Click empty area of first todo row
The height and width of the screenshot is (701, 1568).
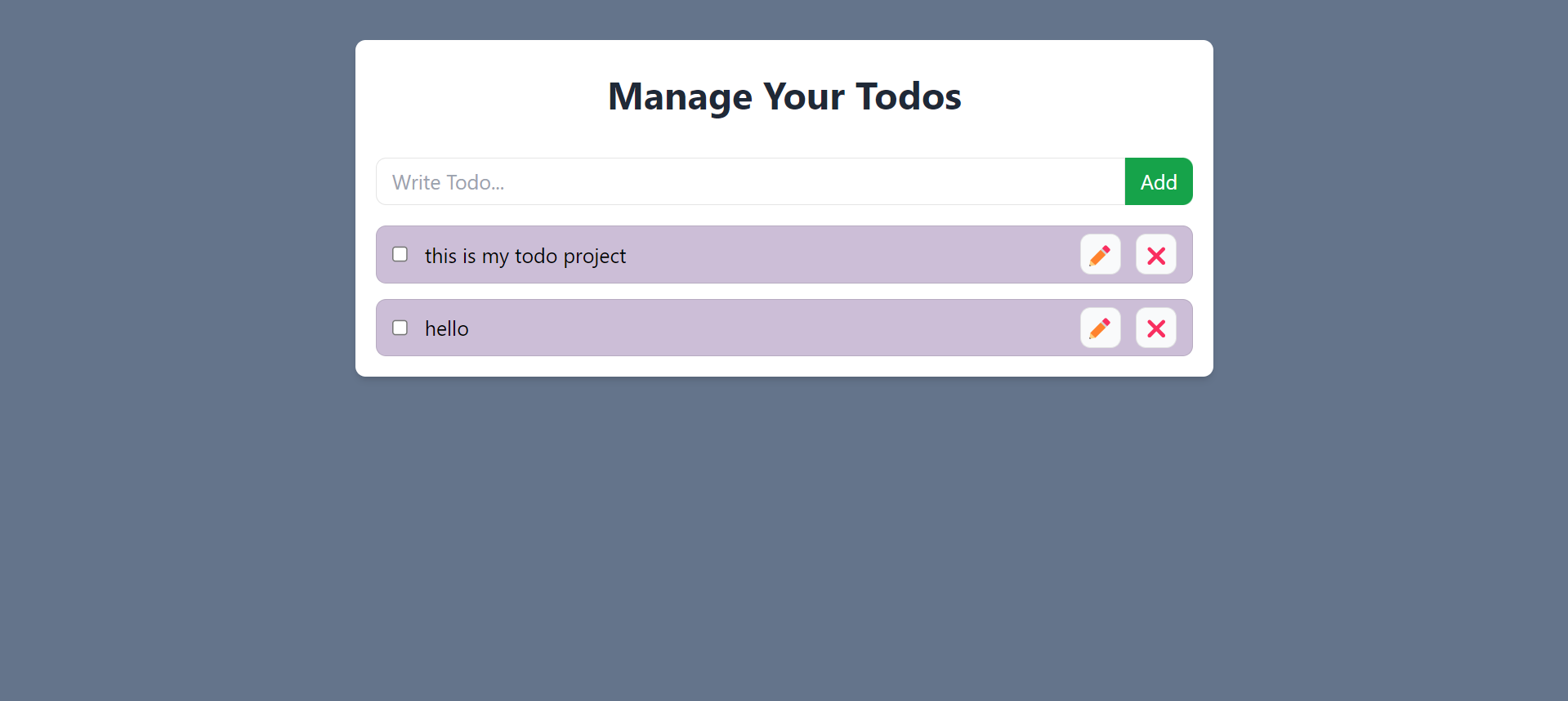pyautogui.click(x=850, y=255)
